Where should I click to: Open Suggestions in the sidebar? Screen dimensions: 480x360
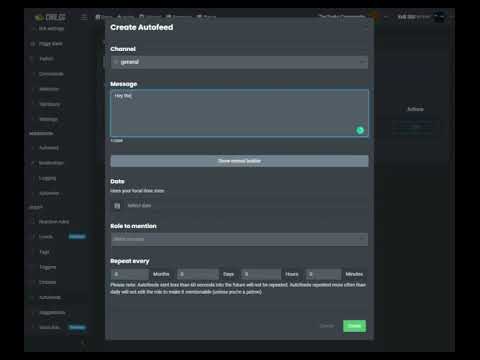point(52,313)
